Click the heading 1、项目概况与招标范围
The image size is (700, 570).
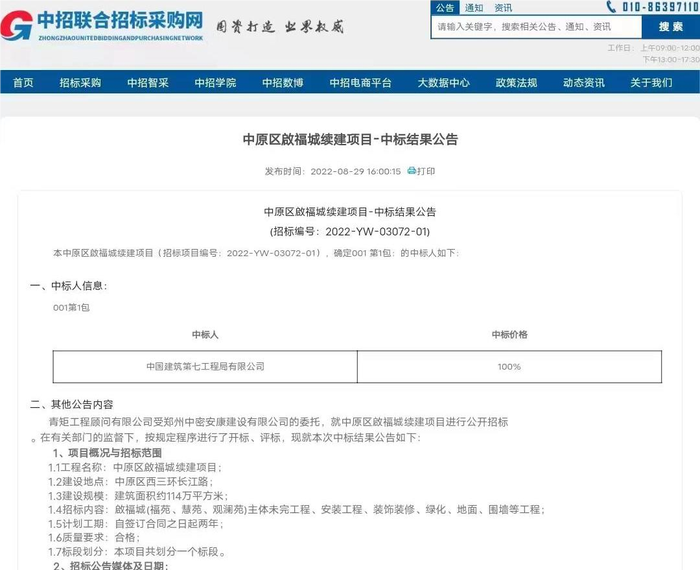click(107, 453)
